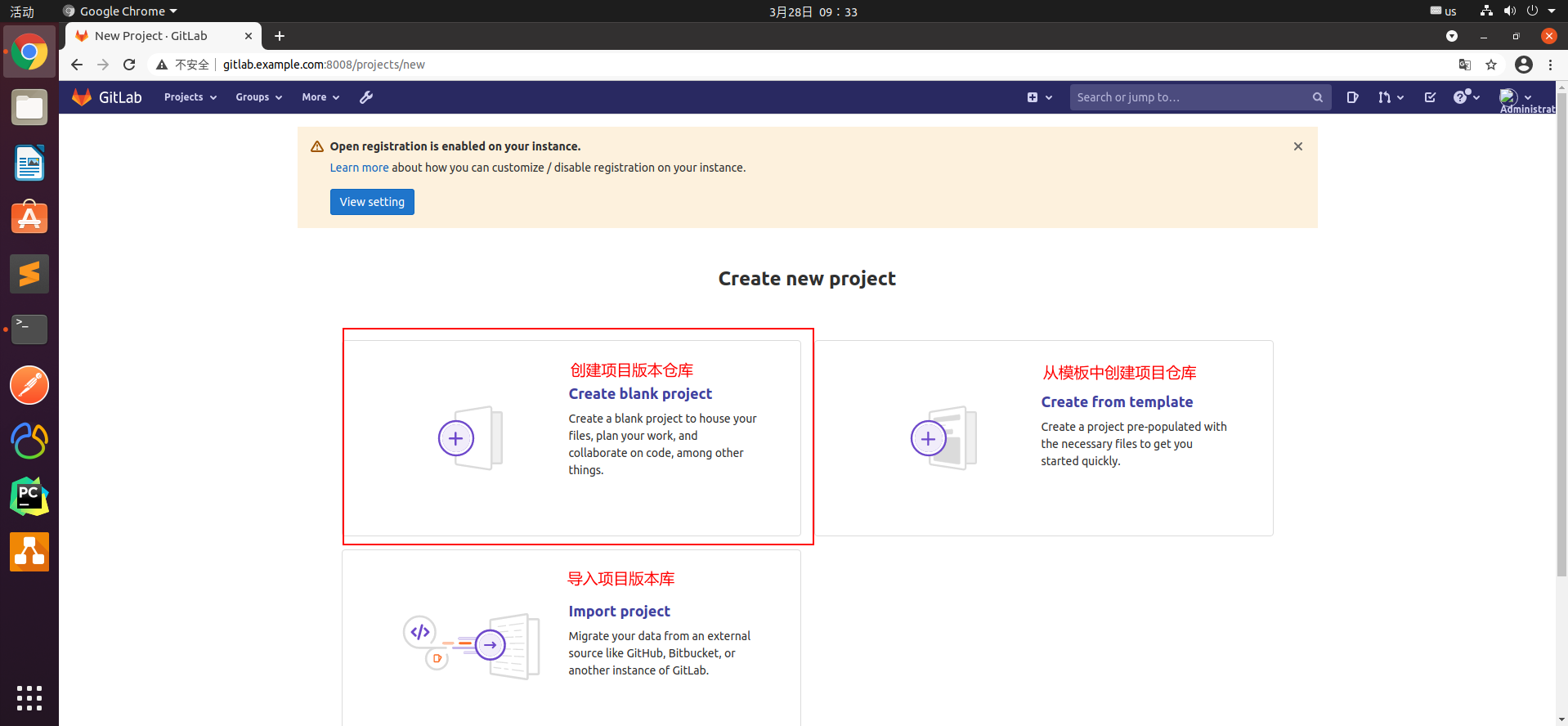Follow the Learn more link
This screenshot has width=1568, height=726.
(359, 168)
